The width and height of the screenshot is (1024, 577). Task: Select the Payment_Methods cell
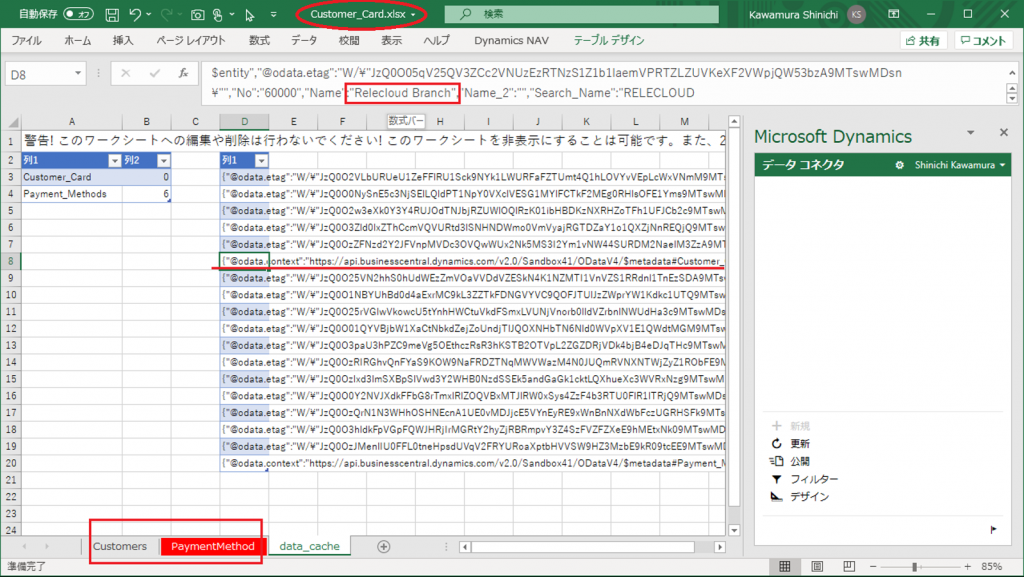[x=72, y=194]
